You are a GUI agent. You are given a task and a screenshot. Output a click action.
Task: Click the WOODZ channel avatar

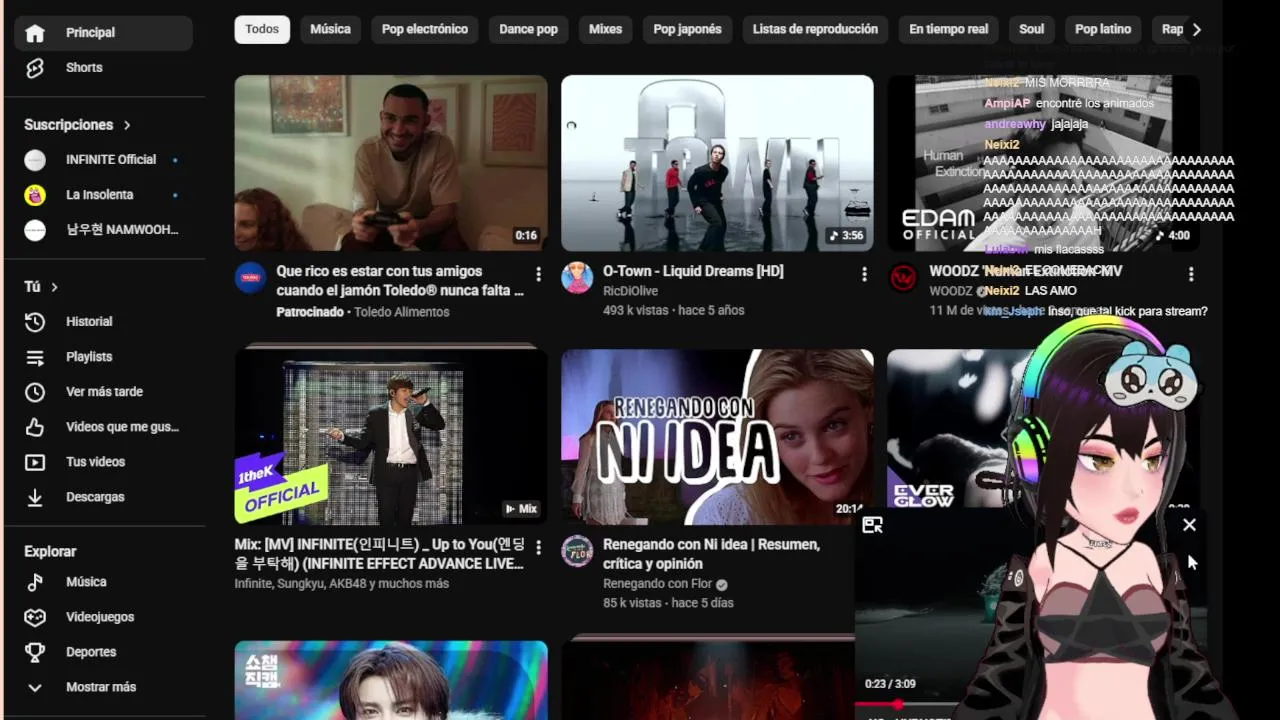click(x=903, y=278)
